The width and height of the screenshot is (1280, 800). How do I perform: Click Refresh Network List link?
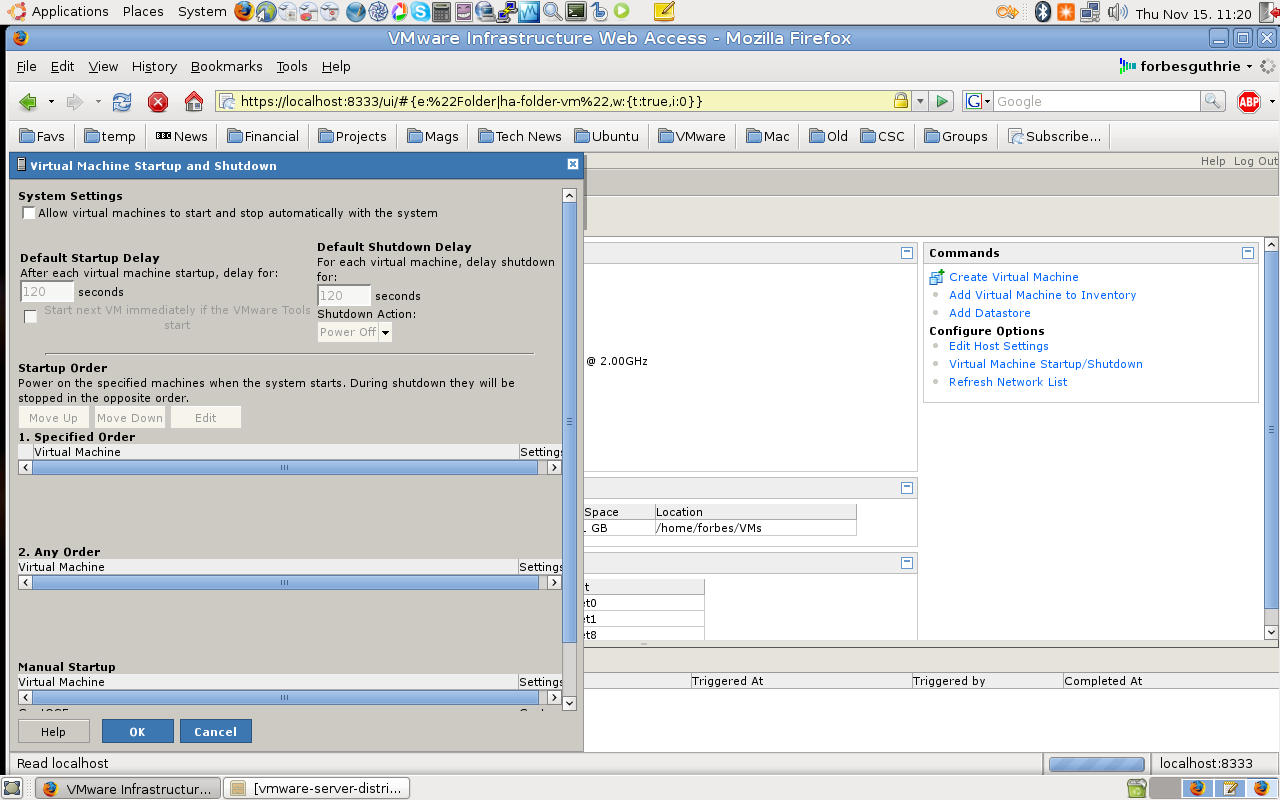point(1008,382)
